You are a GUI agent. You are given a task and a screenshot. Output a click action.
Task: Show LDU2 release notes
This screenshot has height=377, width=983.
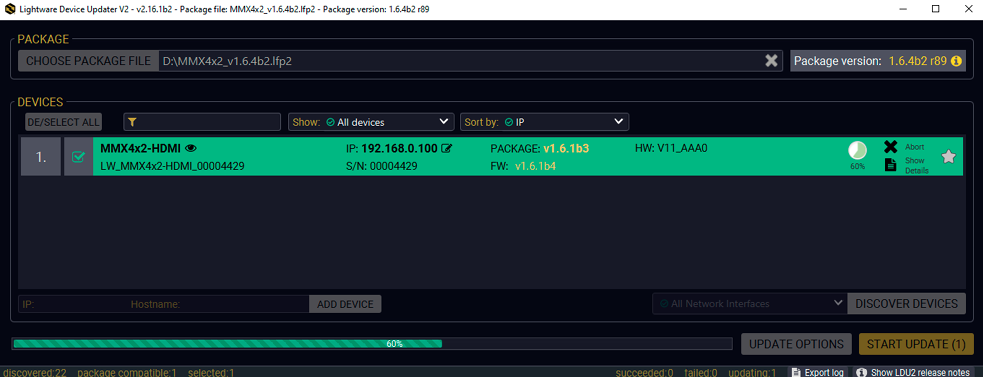coord(913,372)
